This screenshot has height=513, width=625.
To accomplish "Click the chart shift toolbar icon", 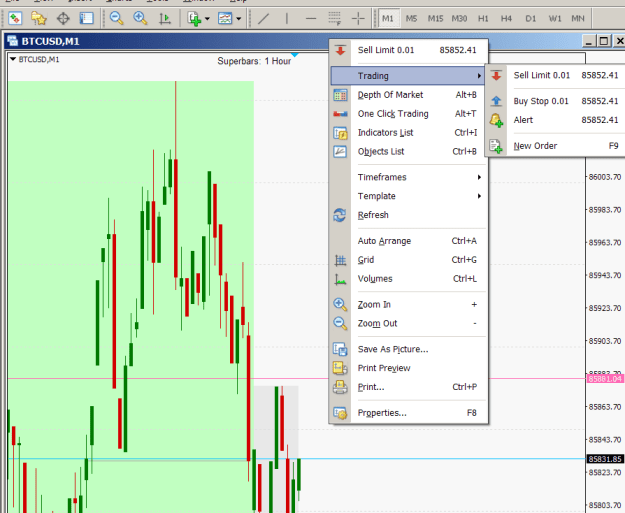I will coord(165,18).
